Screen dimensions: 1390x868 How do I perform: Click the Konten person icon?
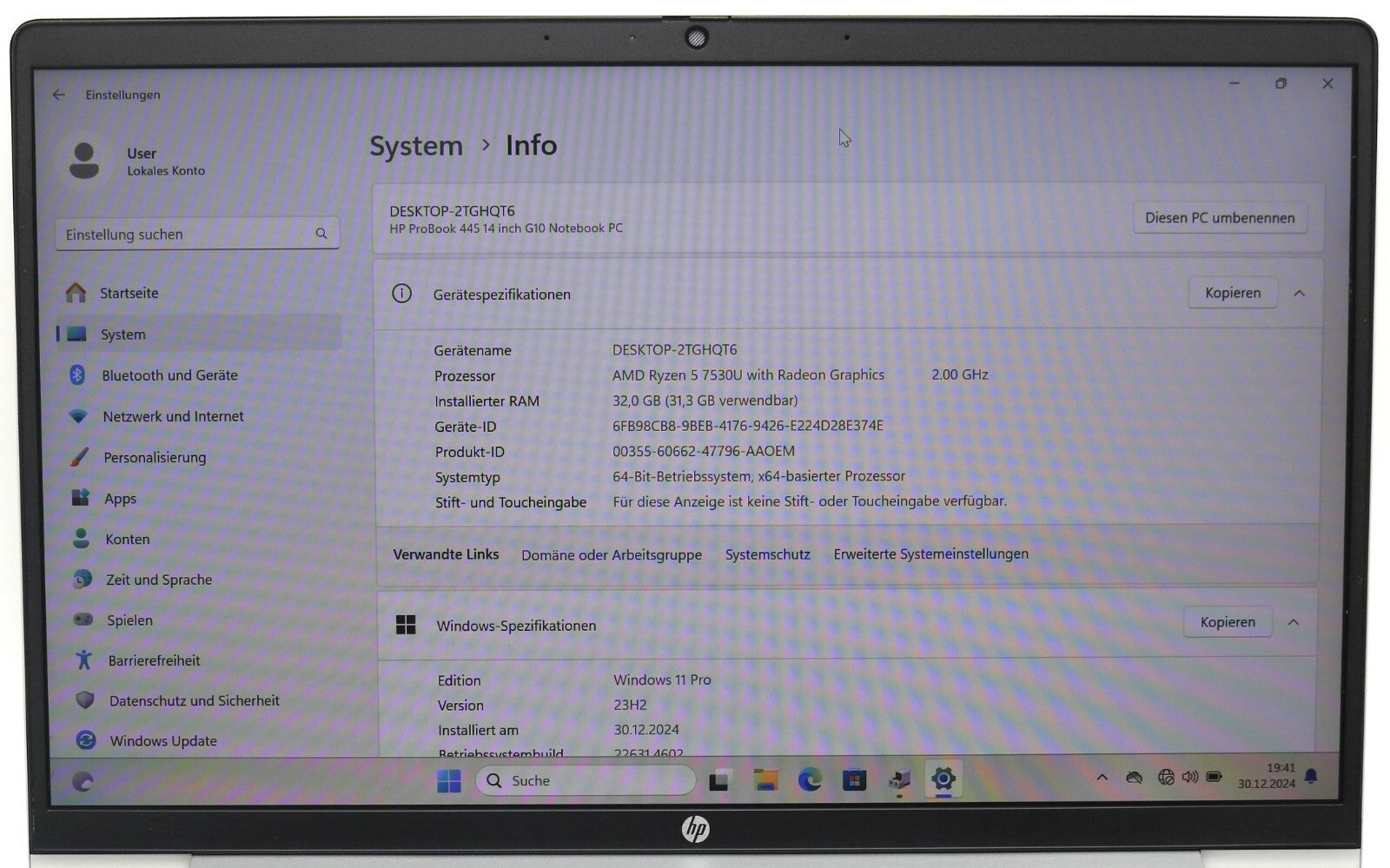tap(81, 539)
